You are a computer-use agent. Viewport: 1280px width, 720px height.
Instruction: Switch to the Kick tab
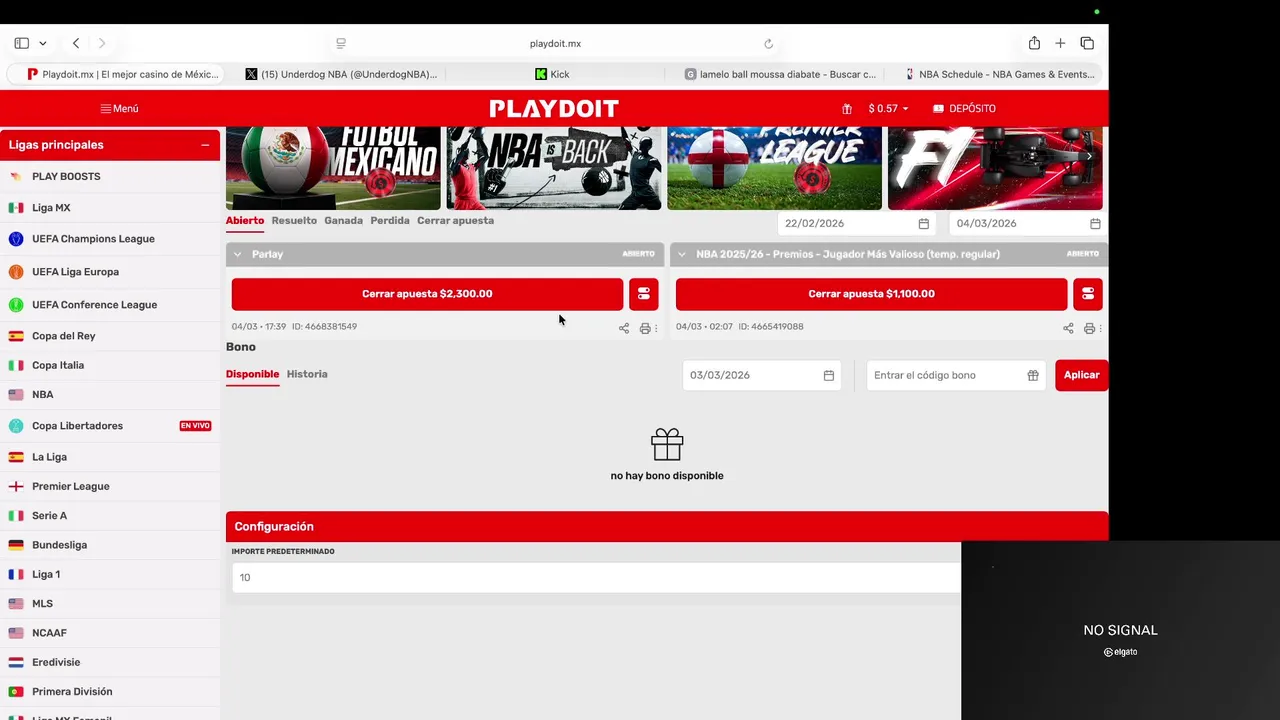point(552,74)
